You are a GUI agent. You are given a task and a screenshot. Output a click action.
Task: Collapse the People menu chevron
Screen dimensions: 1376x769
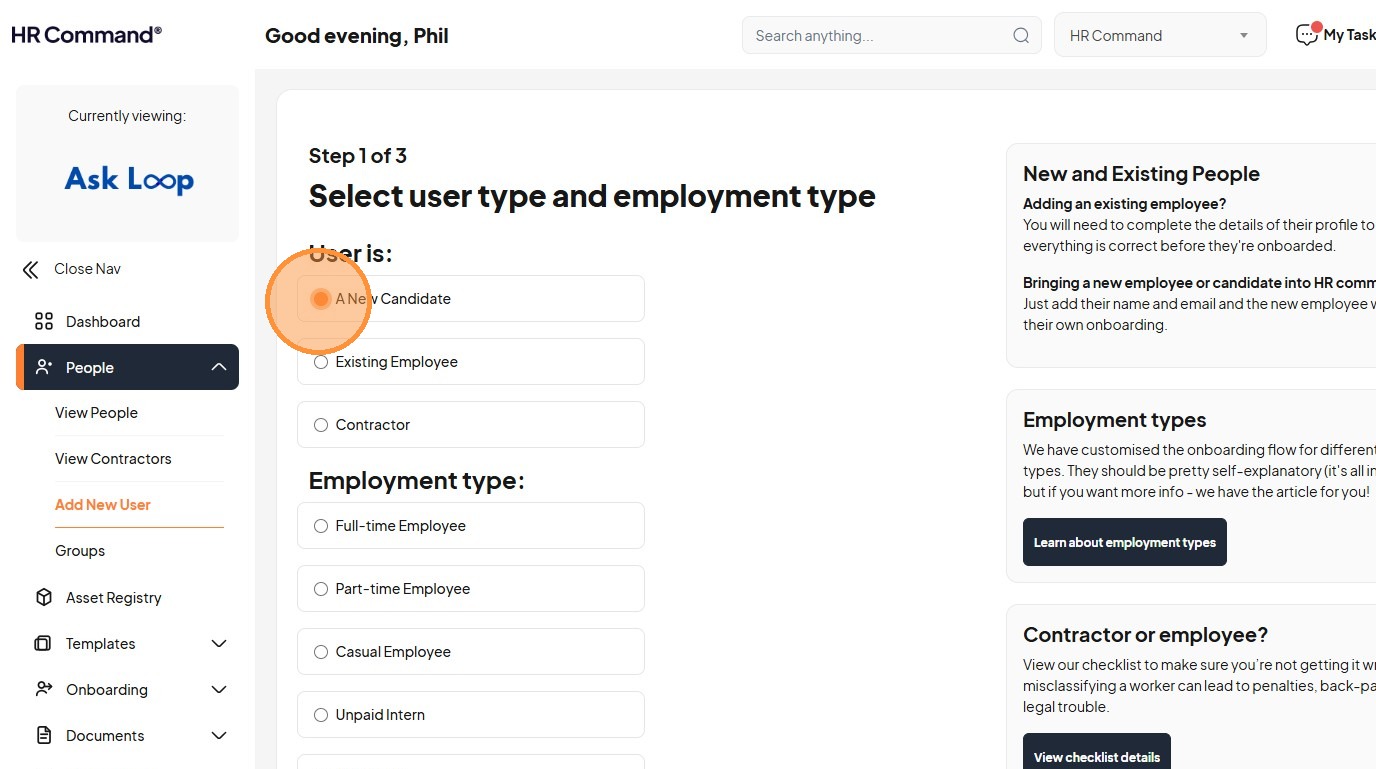coord(219,368)
